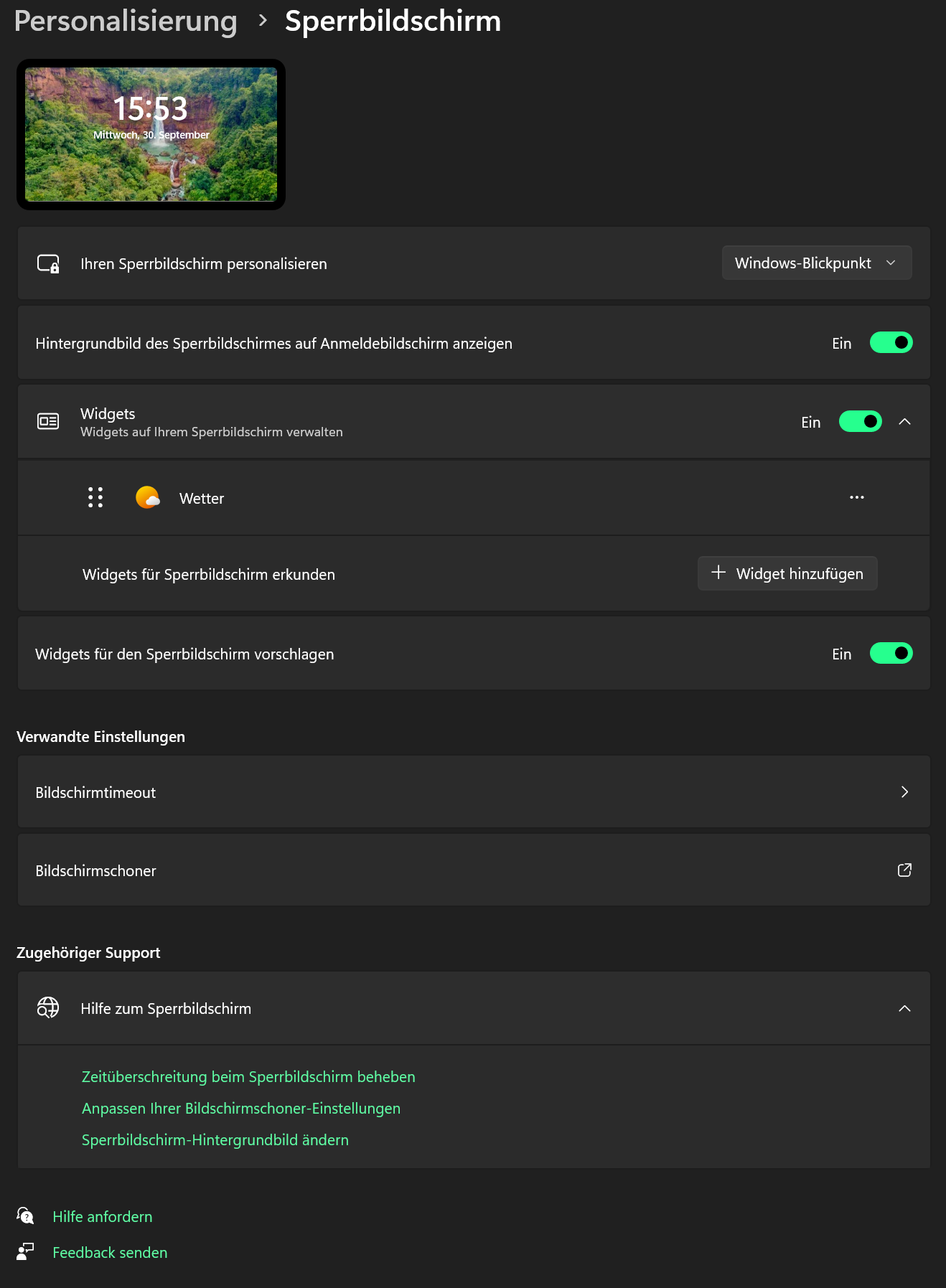Click the Widgets section icon
The height and width of the screenshot is (1288, 946).
pos(48,421)
